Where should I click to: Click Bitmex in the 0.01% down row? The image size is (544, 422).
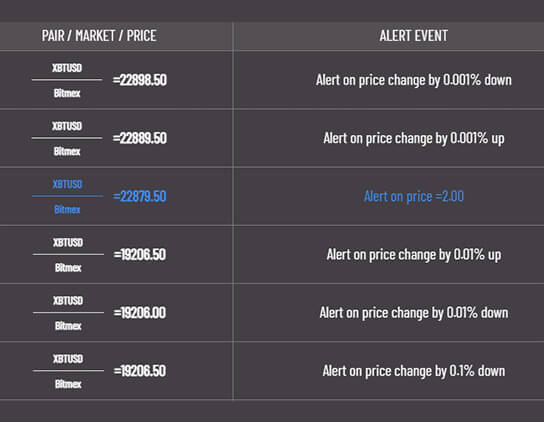[x=68, y=326]
